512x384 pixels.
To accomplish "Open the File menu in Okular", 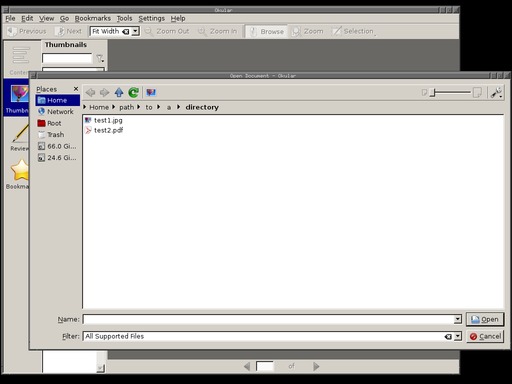I will click(10, 18).
